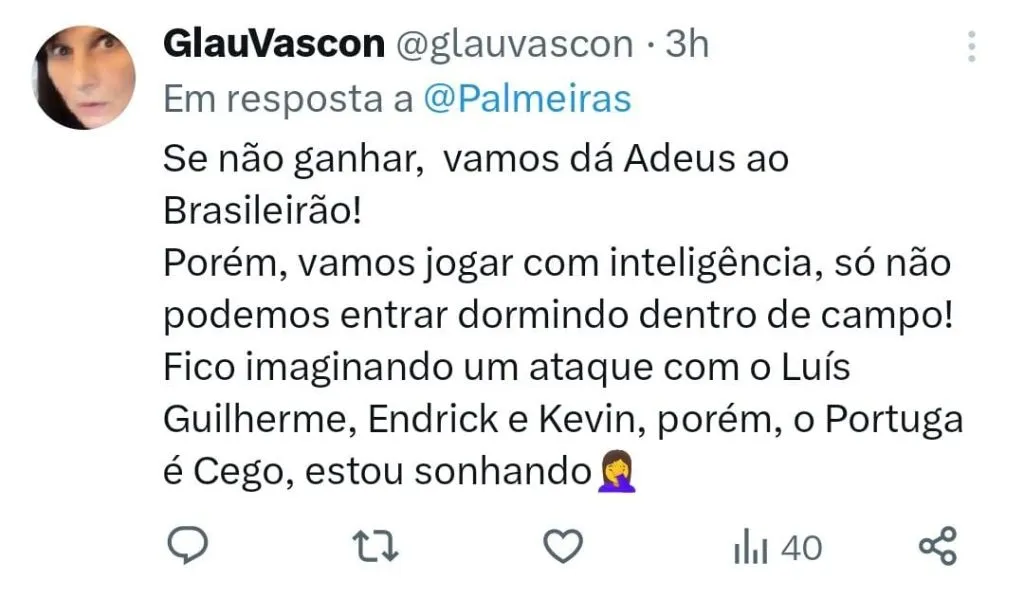Screen dimensions: 1024x598
Task: Click the name "Endrick" in the tweet text
Action: (x=432, y=419)
